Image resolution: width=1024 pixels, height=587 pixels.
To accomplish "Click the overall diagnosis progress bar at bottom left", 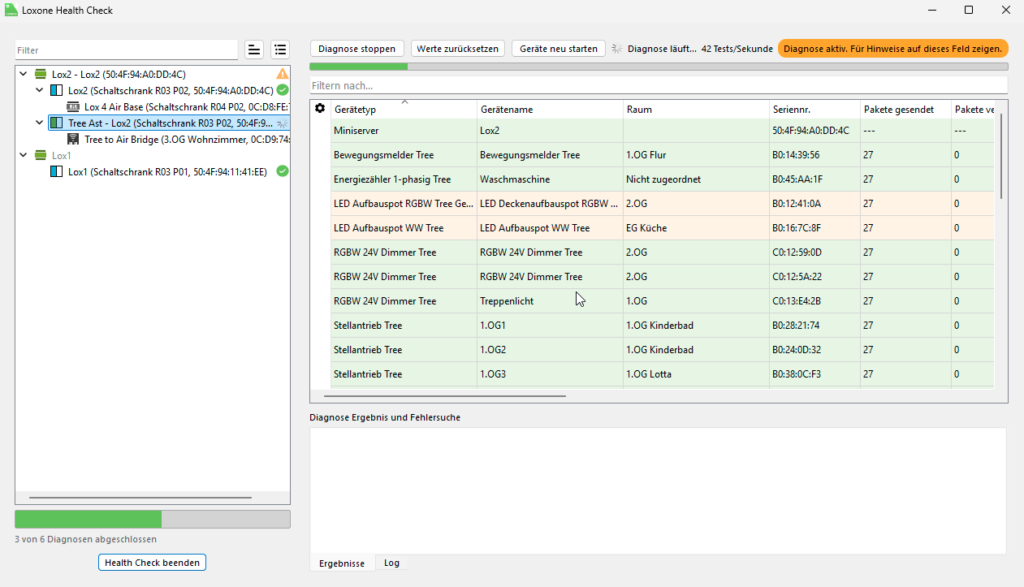I will click(153, 519).
